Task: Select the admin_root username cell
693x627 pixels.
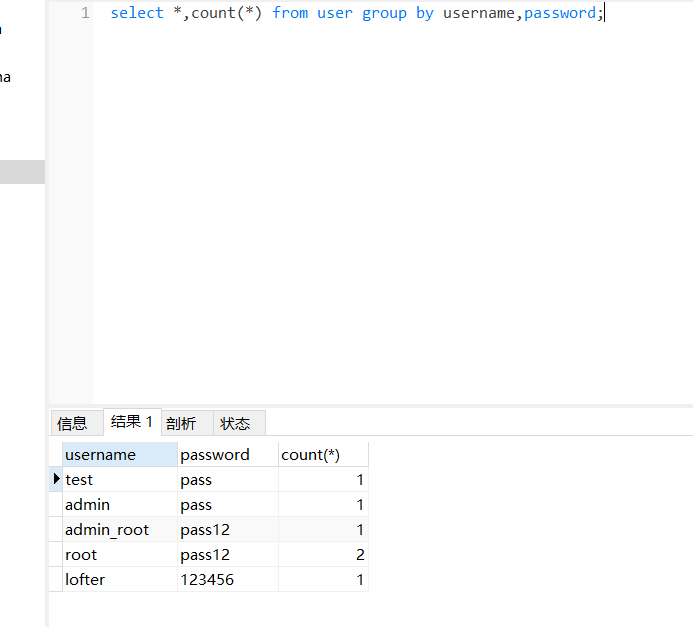Action: (x=120, y=529)
